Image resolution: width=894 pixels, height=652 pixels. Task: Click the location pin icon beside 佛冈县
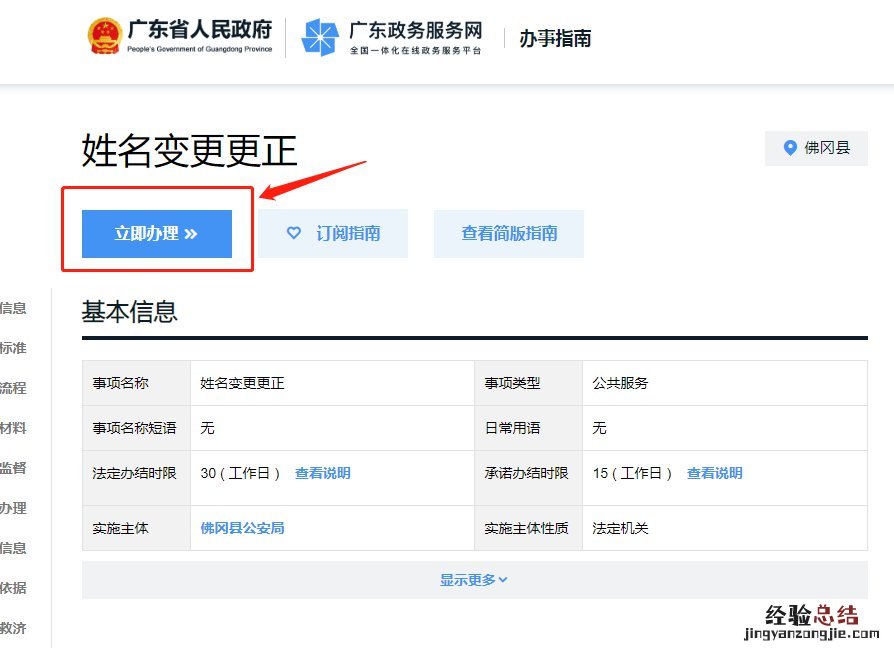(790, 148)
